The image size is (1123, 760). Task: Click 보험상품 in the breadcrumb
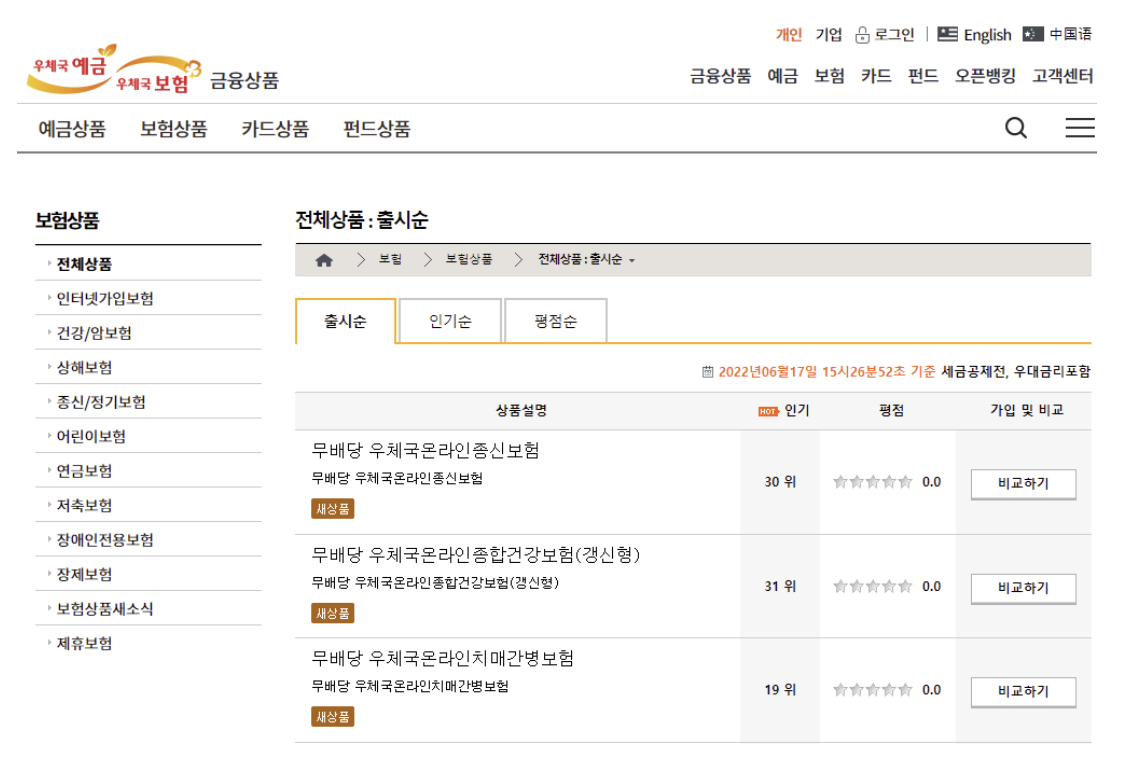[469, 259]
